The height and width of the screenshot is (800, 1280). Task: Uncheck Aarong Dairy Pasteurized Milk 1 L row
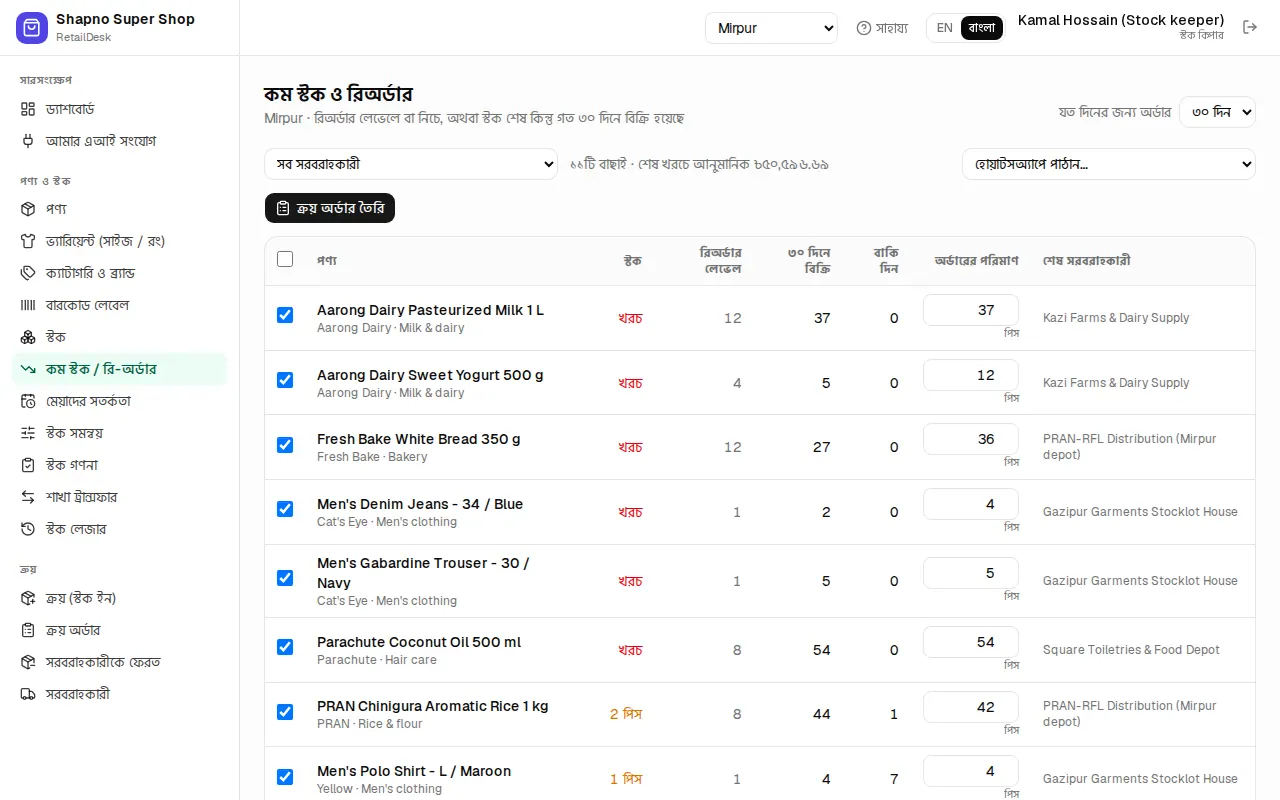click(285, 315)
